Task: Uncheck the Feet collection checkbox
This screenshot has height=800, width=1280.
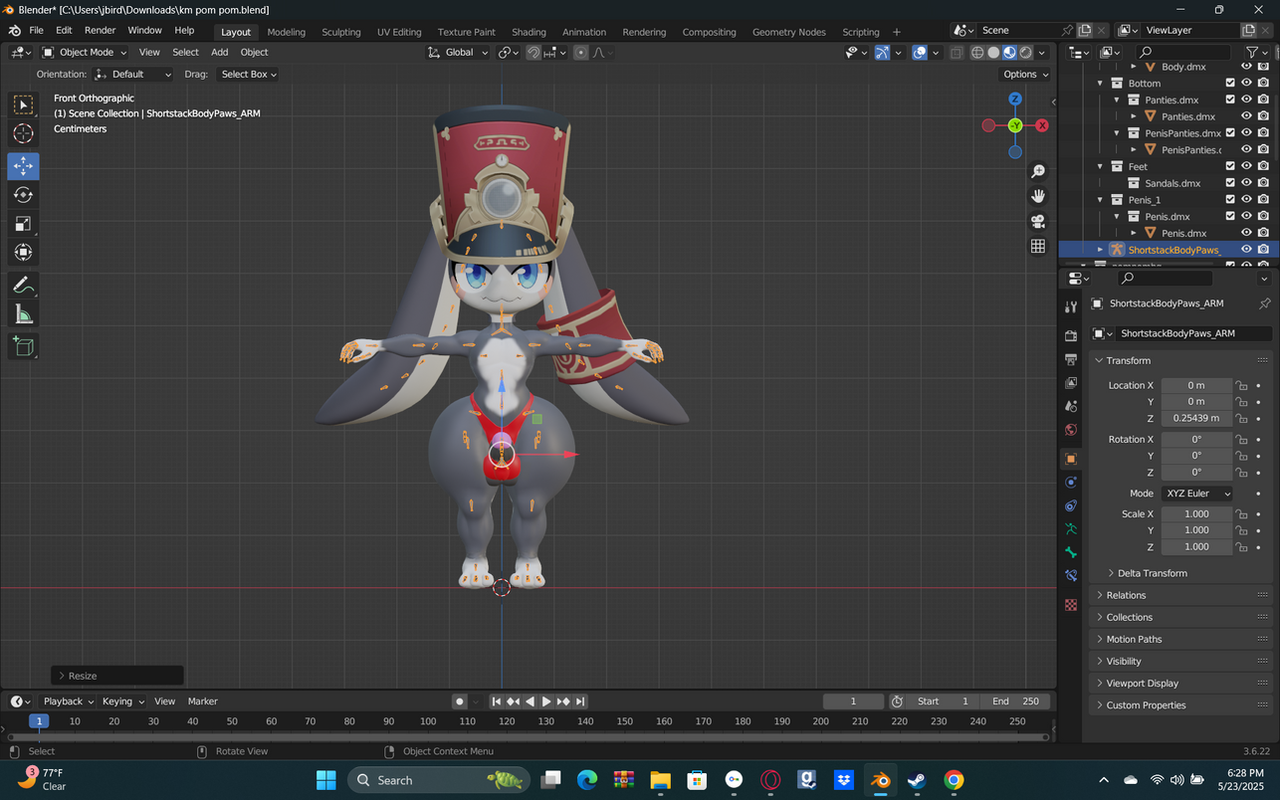Action: coord(1230,166)
